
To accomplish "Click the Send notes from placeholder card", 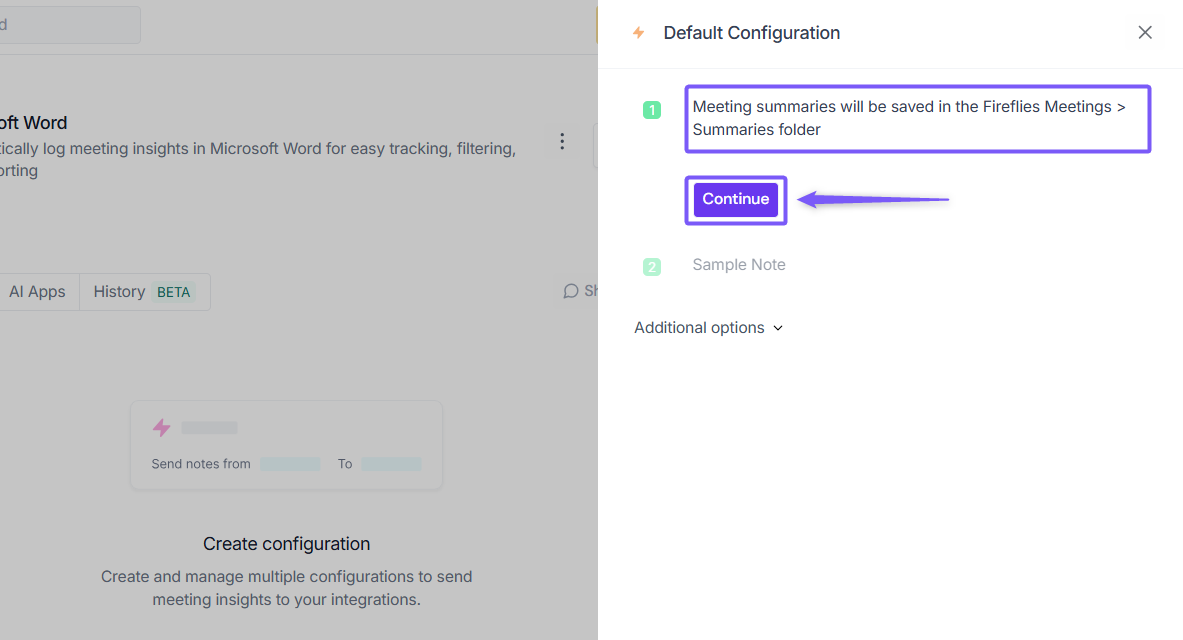I will (286, 445).
